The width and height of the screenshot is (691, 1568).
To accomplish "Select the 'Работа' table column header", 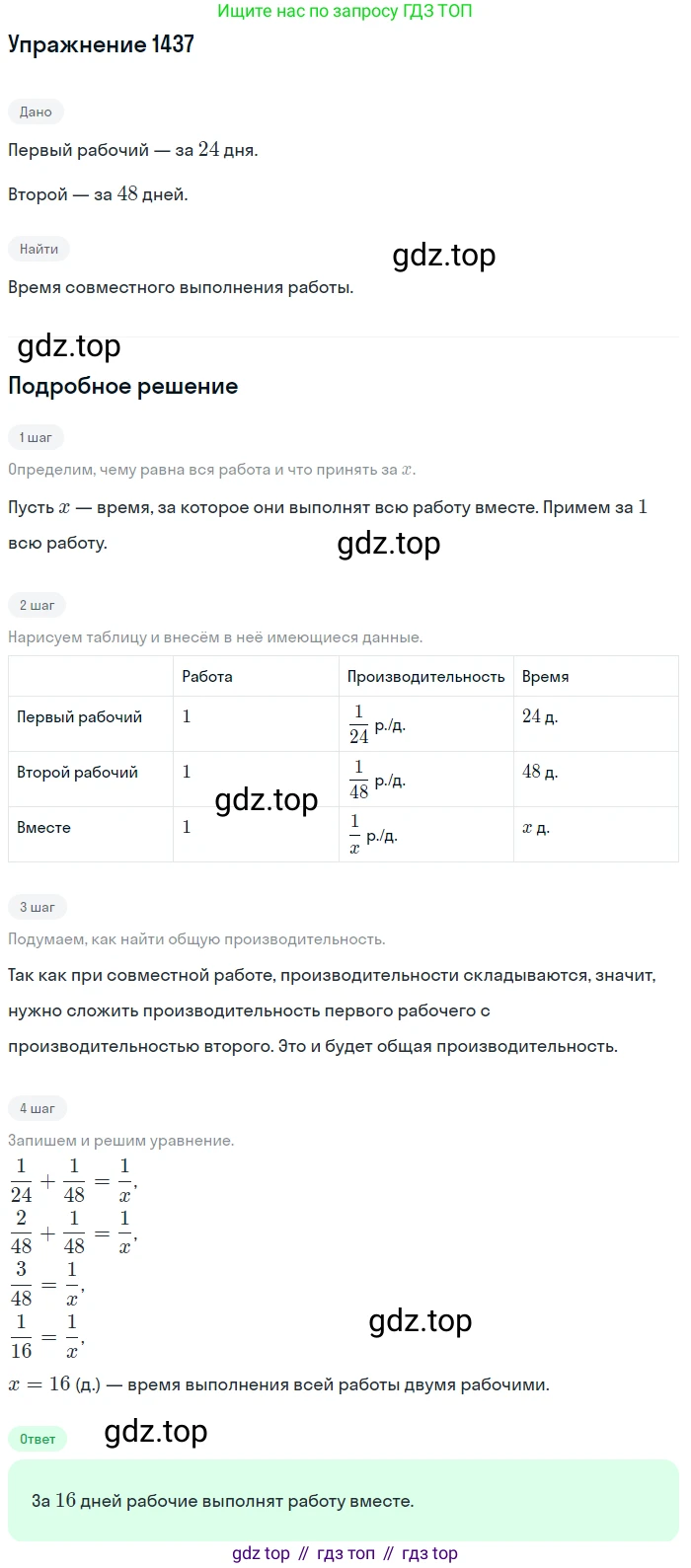I will pos(207,677).
